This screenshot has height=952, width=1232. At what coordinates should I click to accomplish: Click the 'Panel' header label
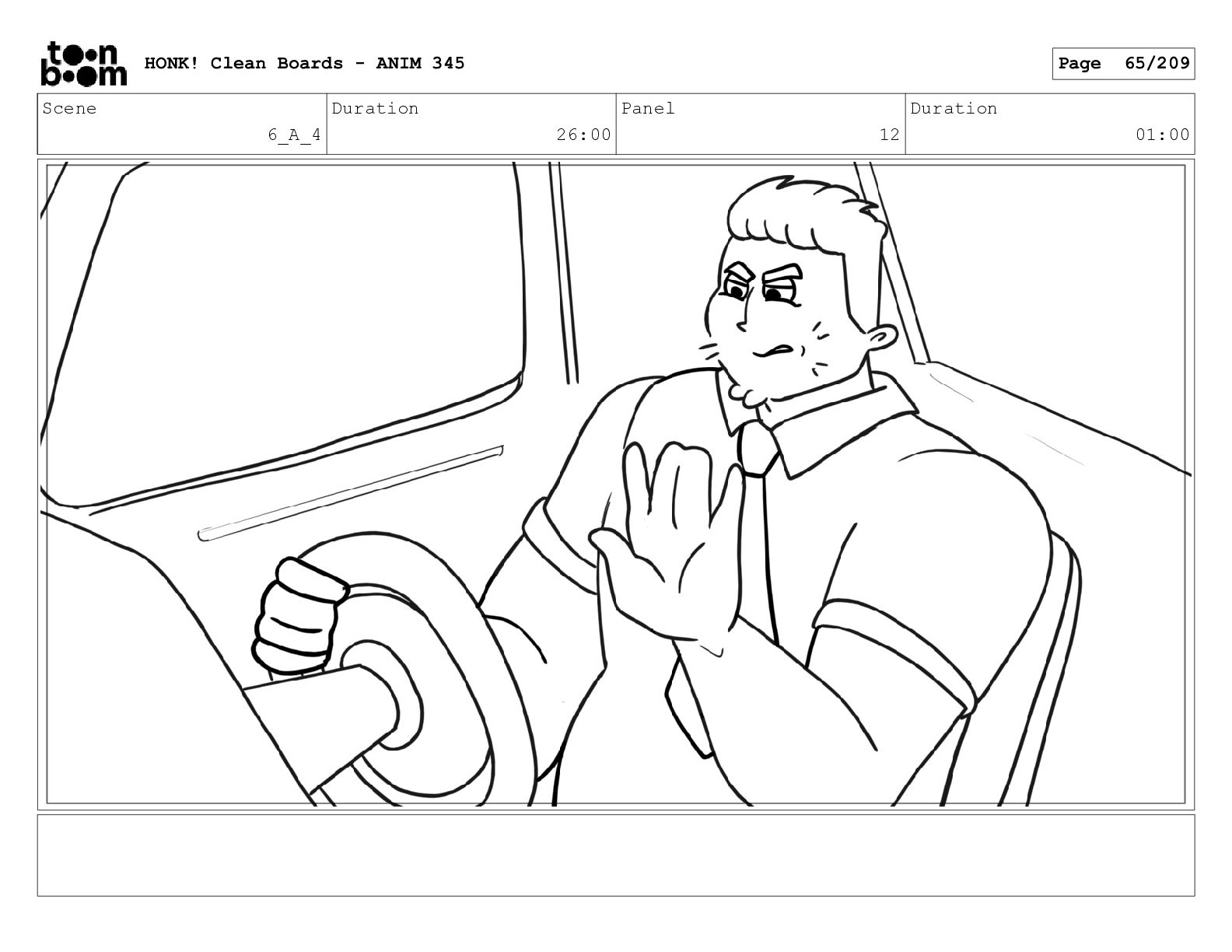click(648, 108)
